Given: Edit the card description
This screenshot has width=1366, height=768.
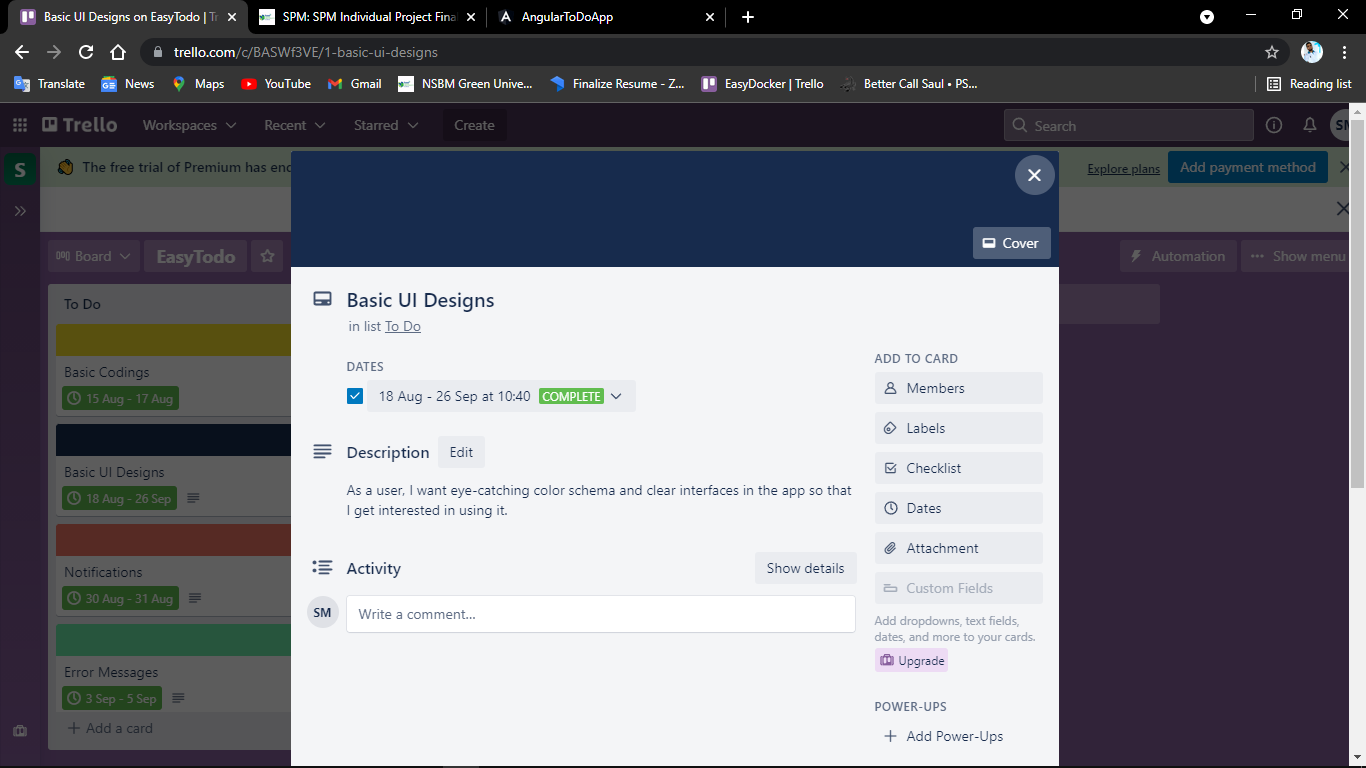Looking at the screenshot, I should pyautogui.click(x=461, y=452).
